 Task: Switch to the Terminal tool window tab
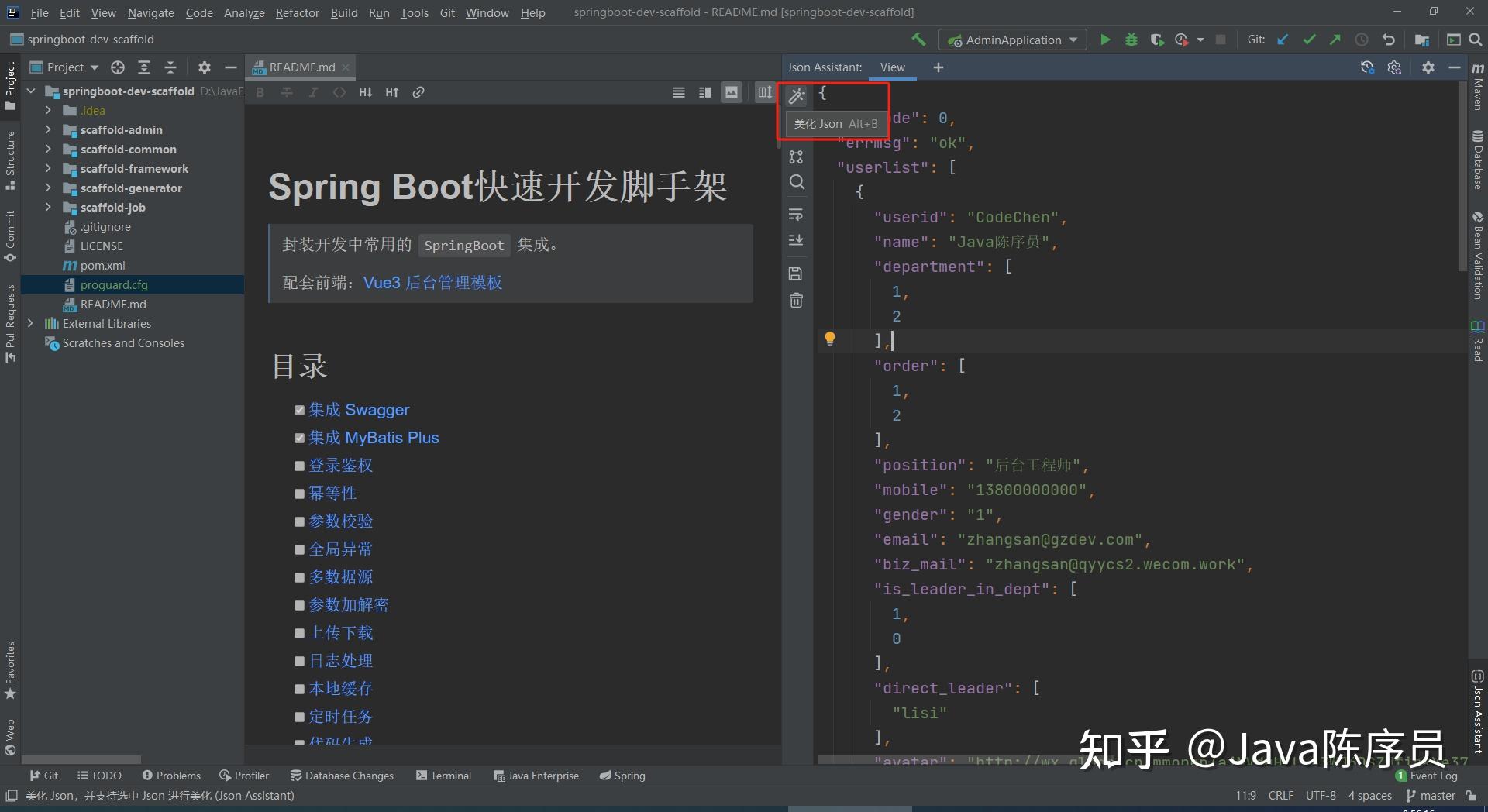(x=443, y=775)
